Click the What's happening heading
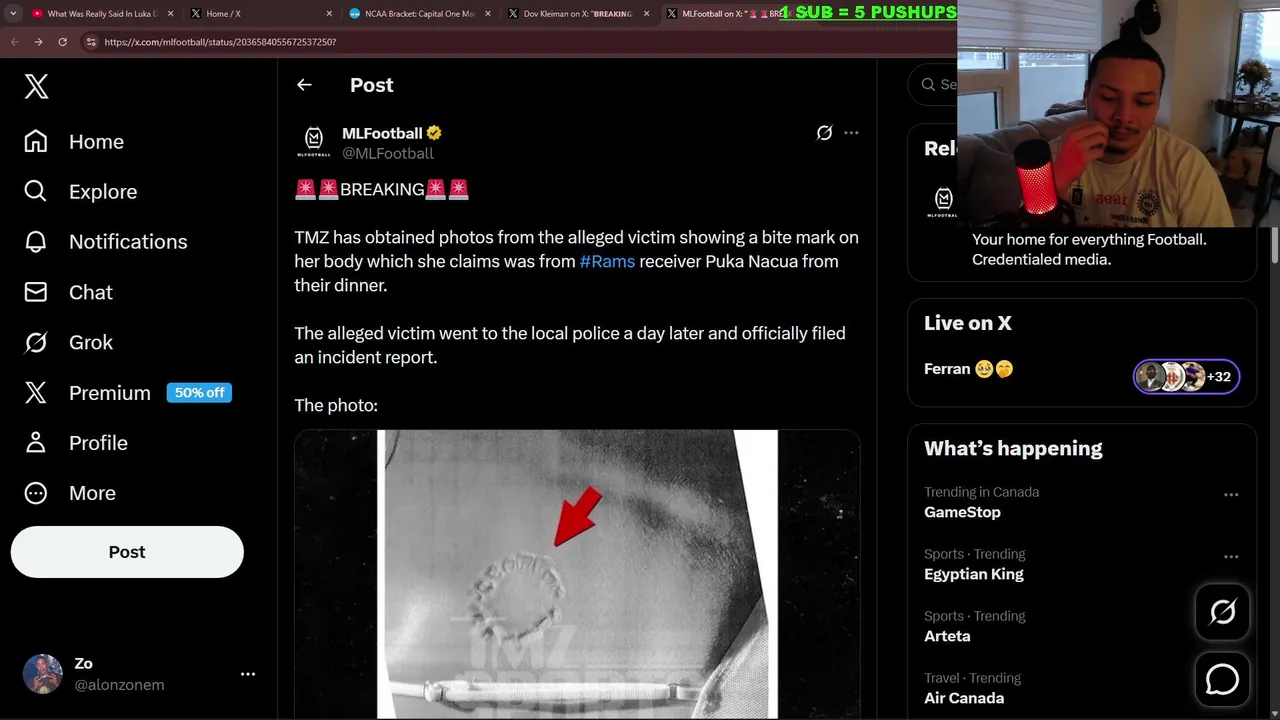Screen dimensions: 1280x720 click(1013, 448)
